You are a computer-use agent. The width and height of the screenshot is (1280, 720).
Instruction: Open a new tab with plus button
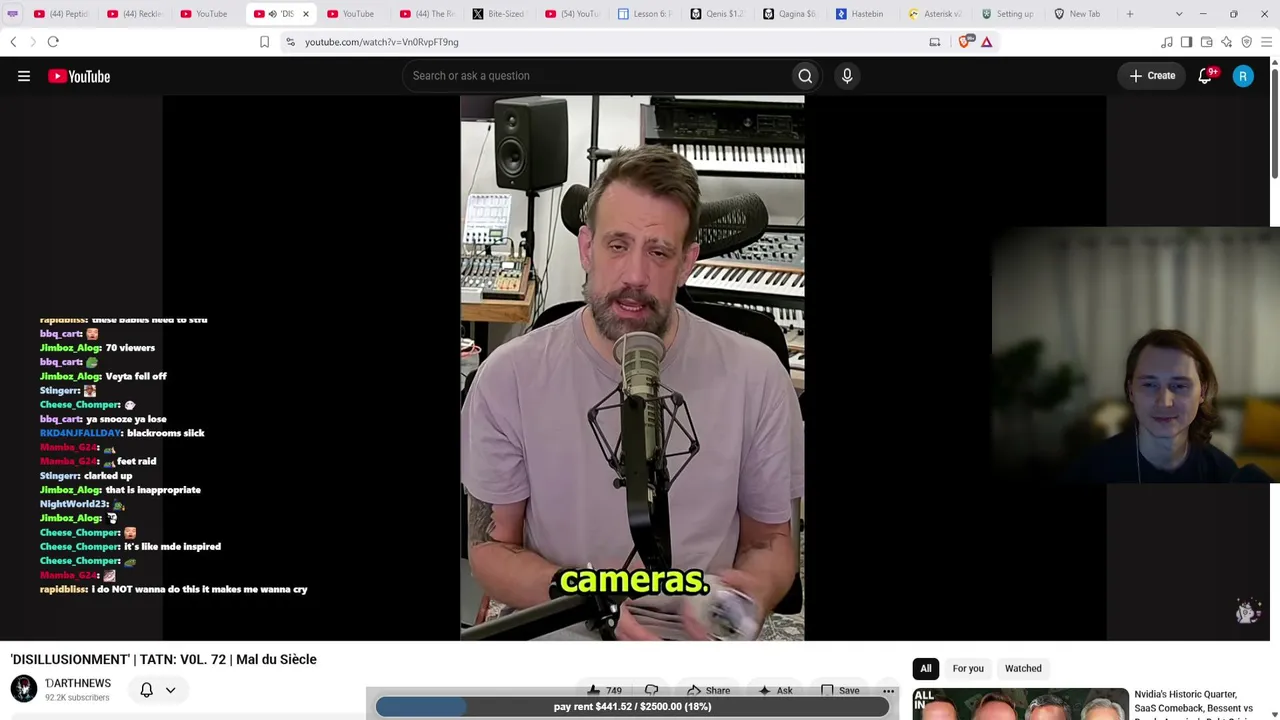[1130, 14]
